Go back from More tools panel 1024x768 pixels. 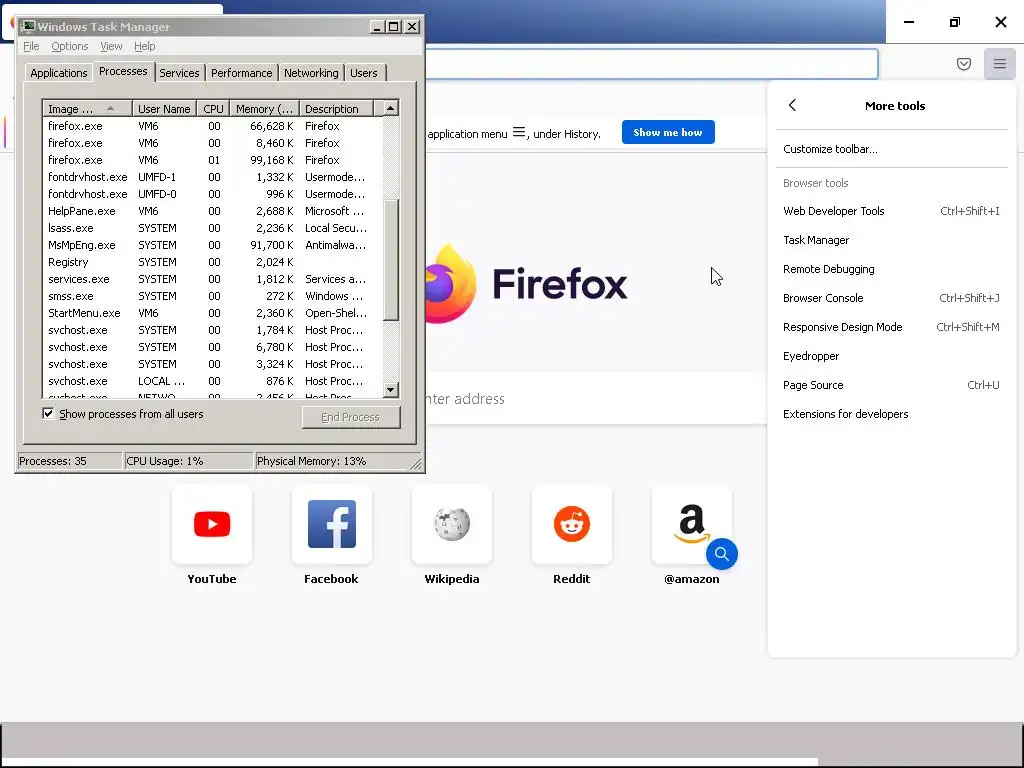pos(792,105)
